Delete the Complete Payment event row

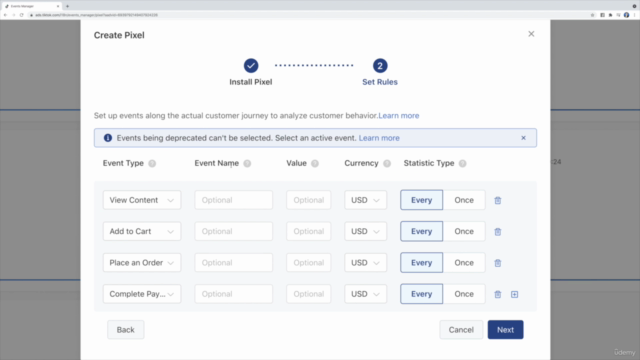[x=498, y=294]
